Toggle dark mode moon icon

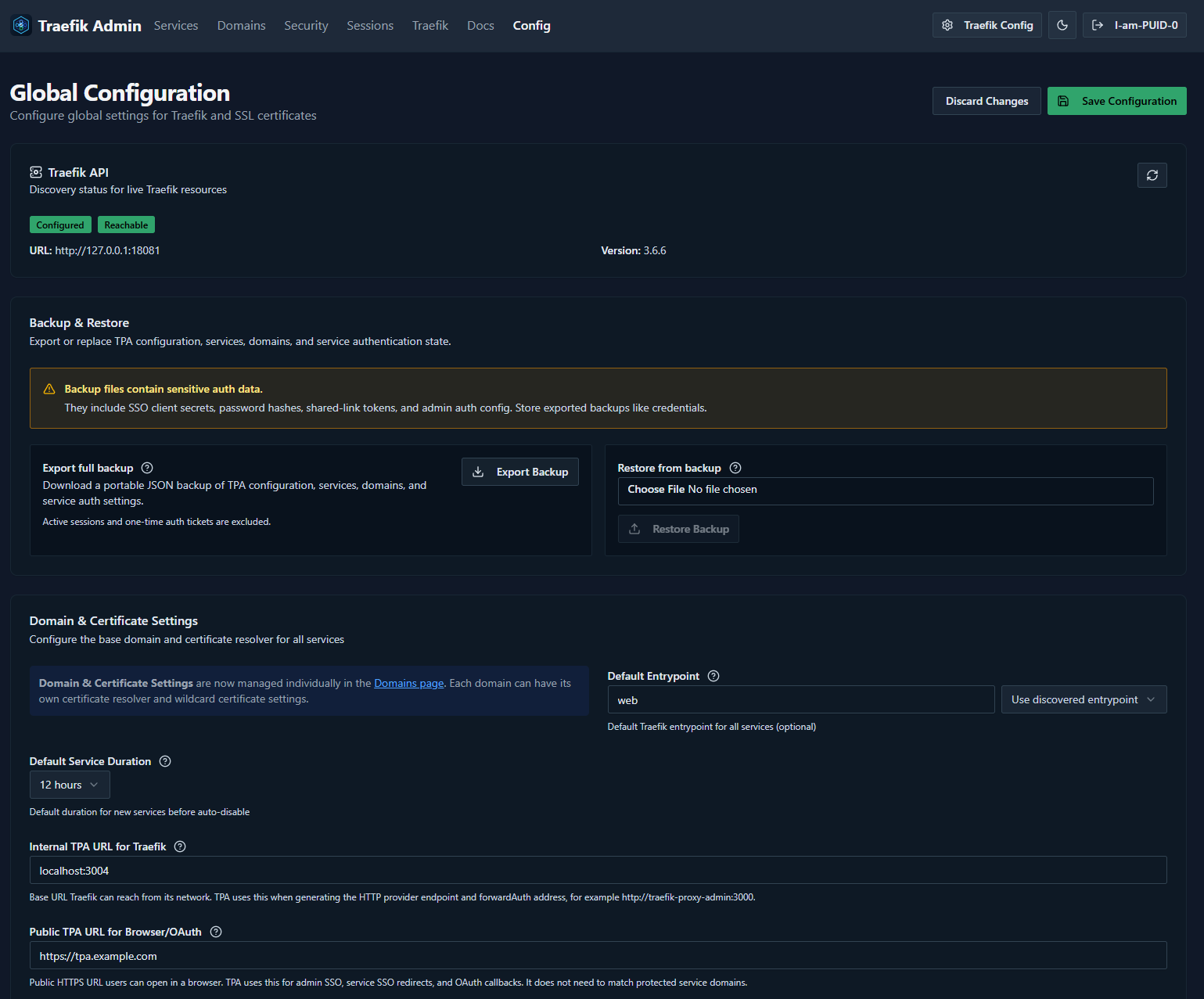[x=1062, y=25]
